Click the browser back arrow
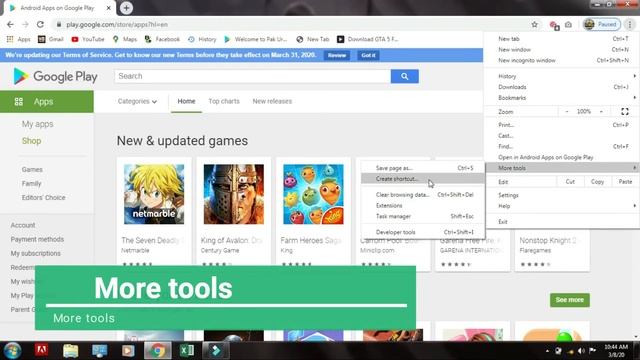 (10, 24)
